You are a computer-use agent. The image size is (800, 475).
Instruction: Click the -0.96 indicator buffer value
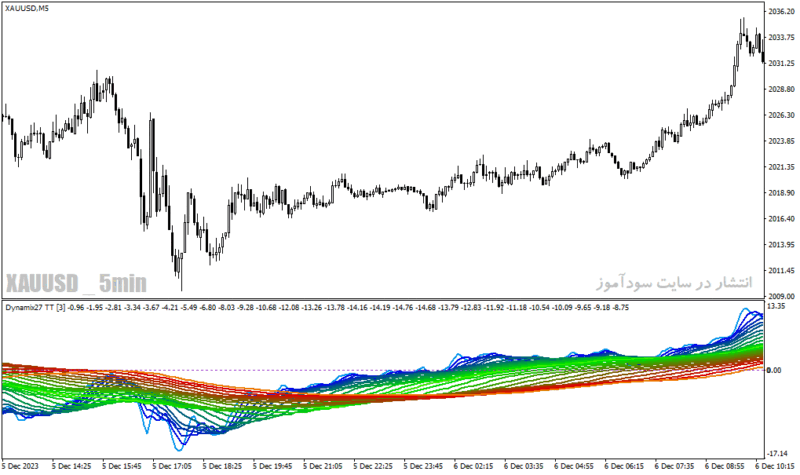(x=76, y=307)
